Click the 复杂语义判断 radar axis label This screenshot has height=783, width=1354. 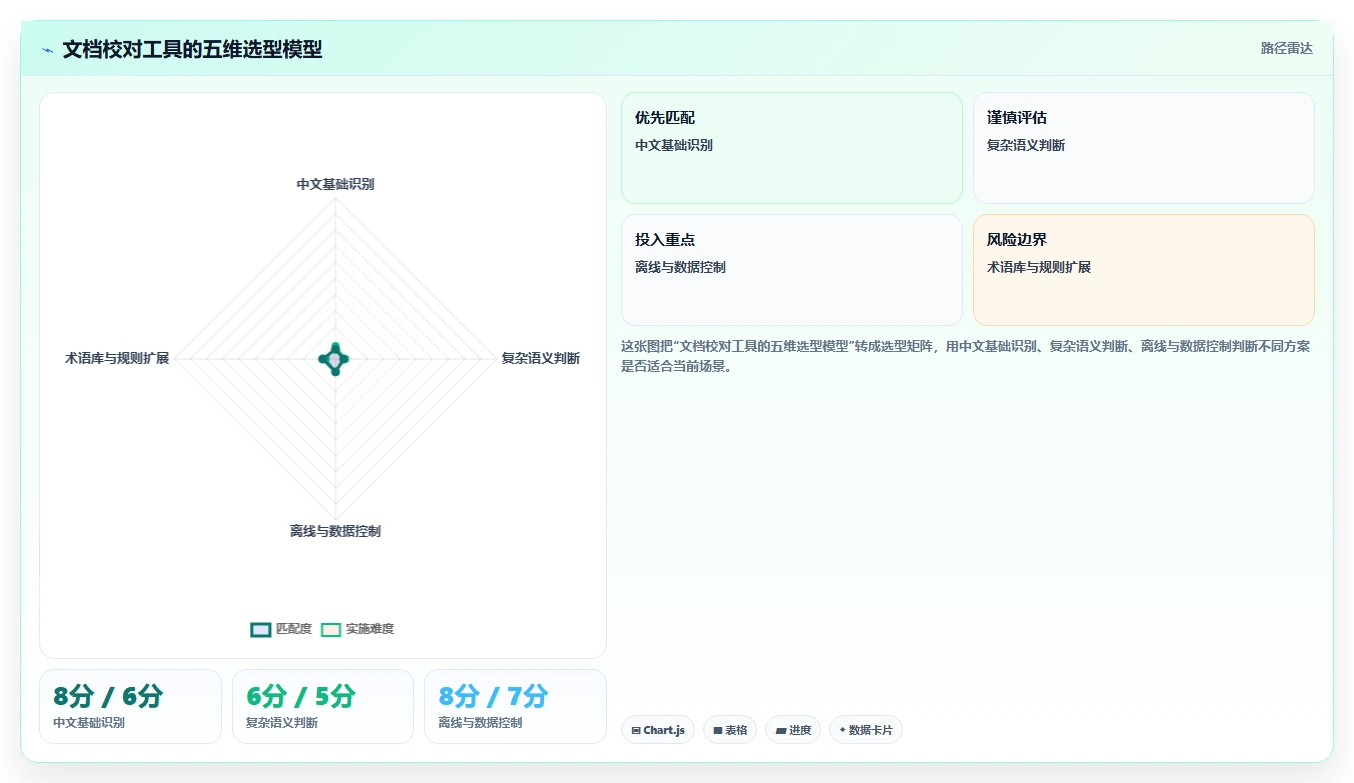point(540,358)
